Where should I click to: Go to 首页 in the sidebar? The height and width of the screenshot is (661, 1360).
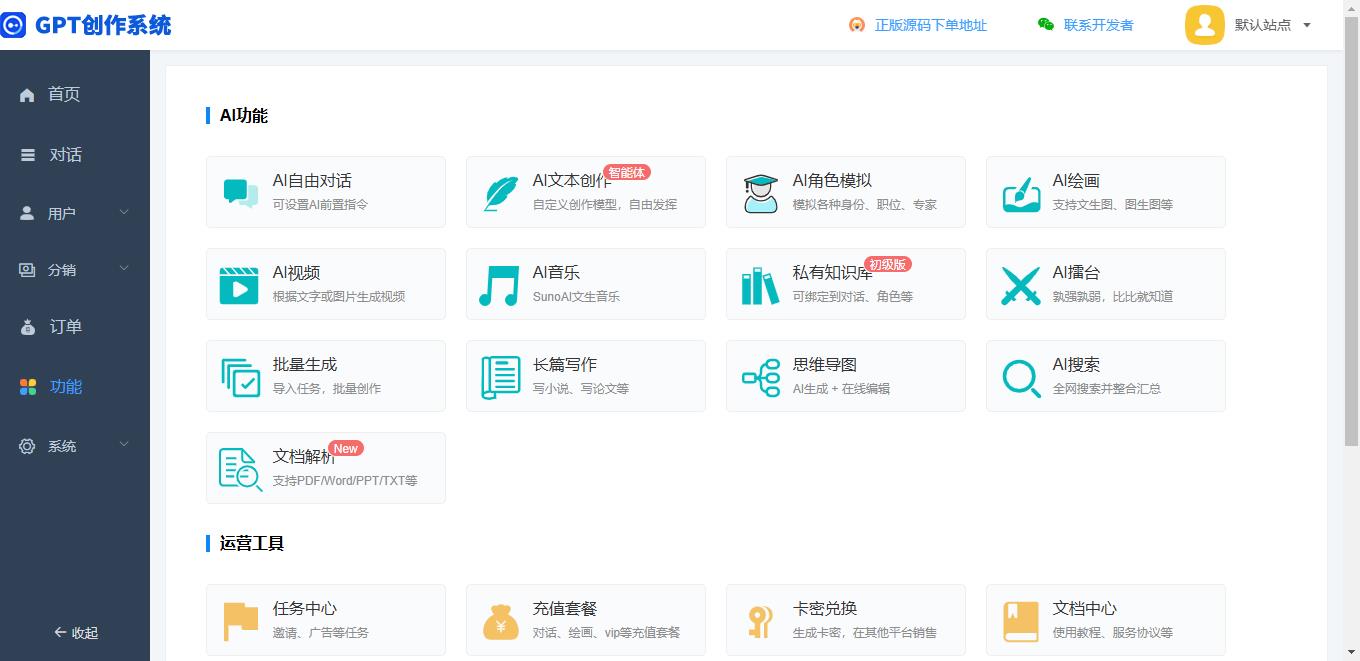pyautogui.click(x=63, y=94)
